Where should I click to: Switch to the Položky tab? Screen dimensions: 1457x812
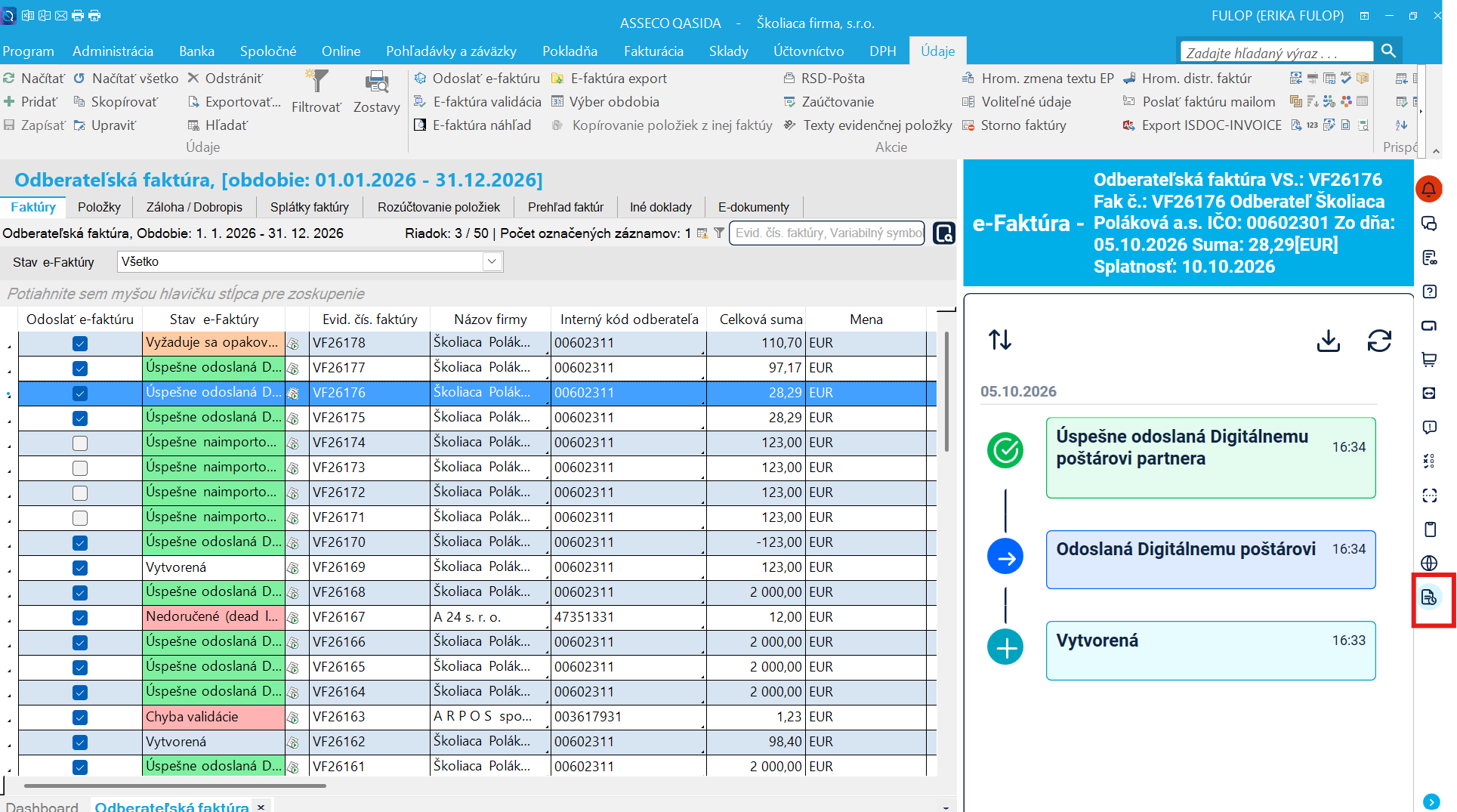[x=99, y=207]
